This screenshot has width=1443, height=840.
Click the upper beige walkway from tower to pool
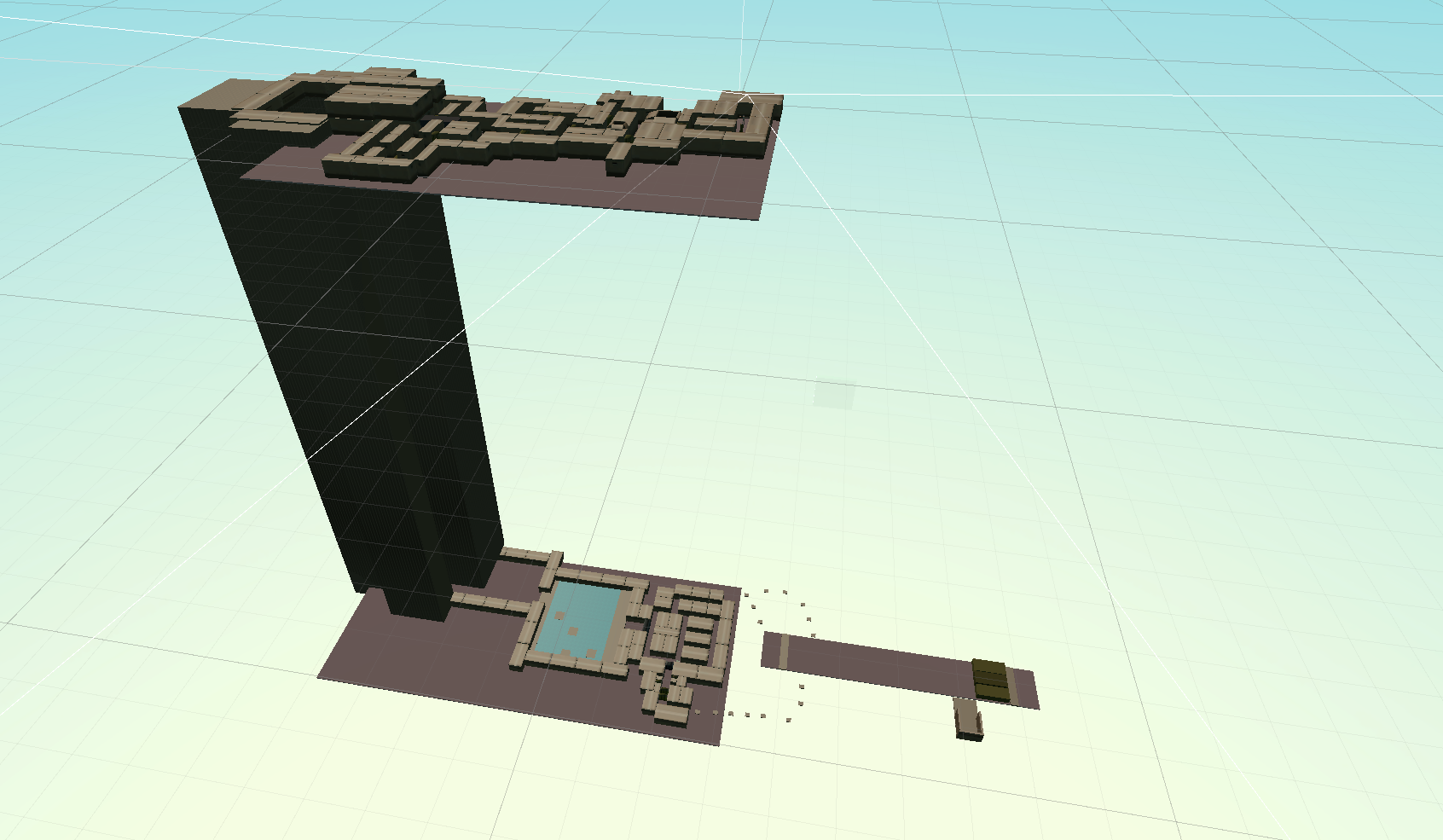point(529,557)
